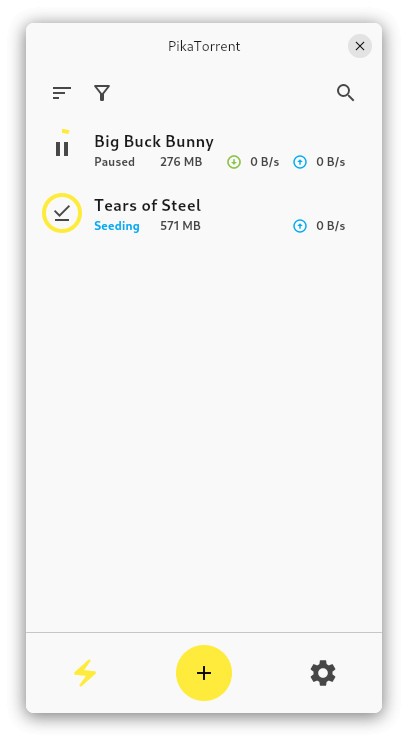The height and width of the screenshot is (742, 408).
Task: Click Tears of Steel upload speed icon
Action: (300, 226)
